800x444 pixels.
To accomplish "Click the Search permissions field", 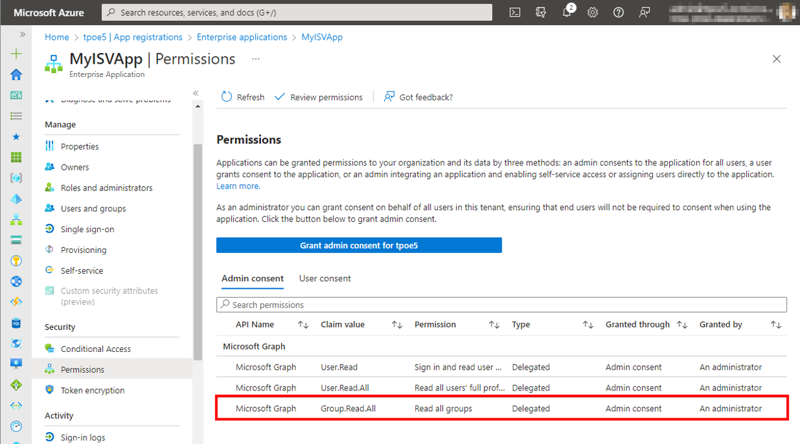I will click(x=500, y=304).
